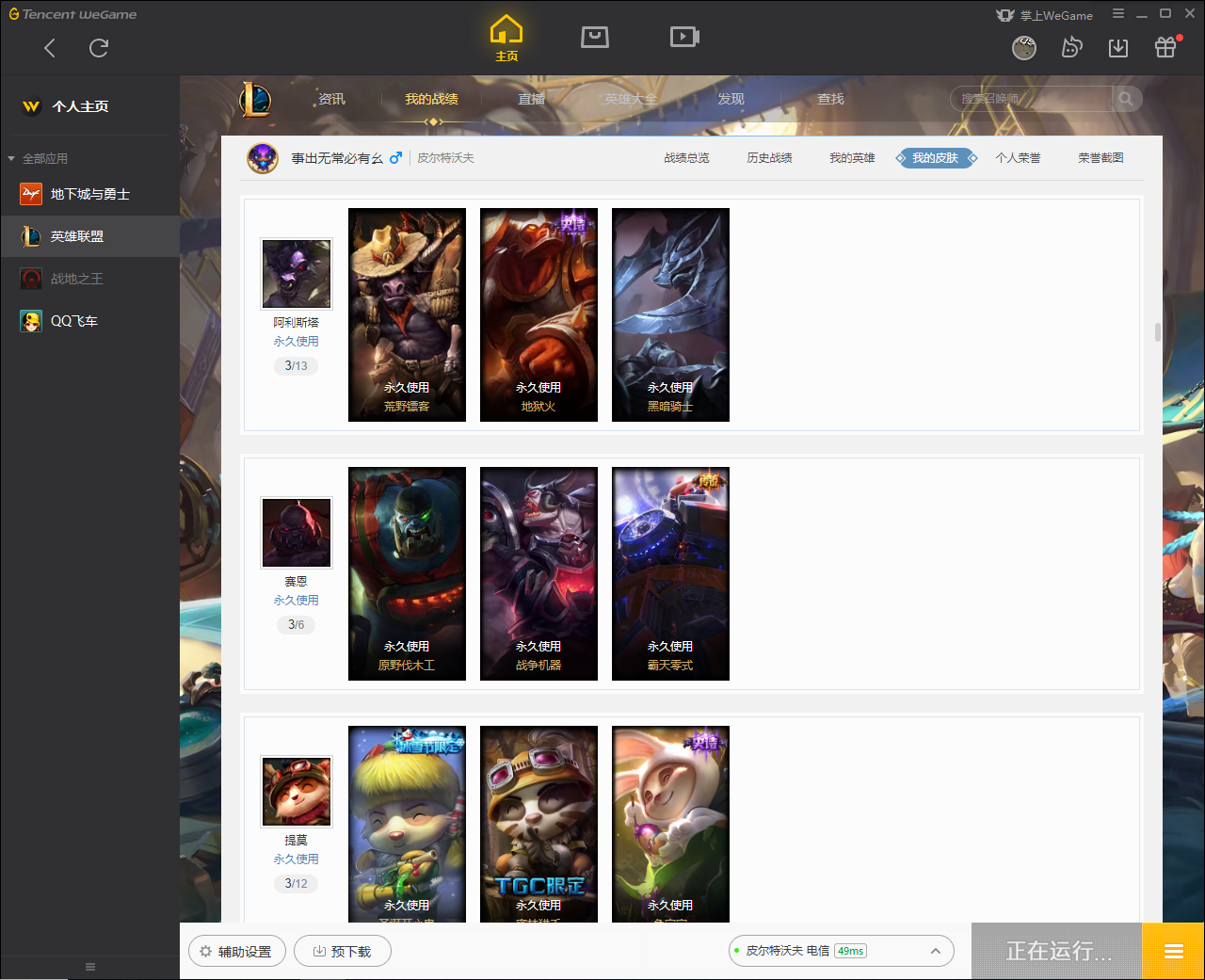
Task: Open 地下城与勇士 in the sidebar
Action: [90, 194]
